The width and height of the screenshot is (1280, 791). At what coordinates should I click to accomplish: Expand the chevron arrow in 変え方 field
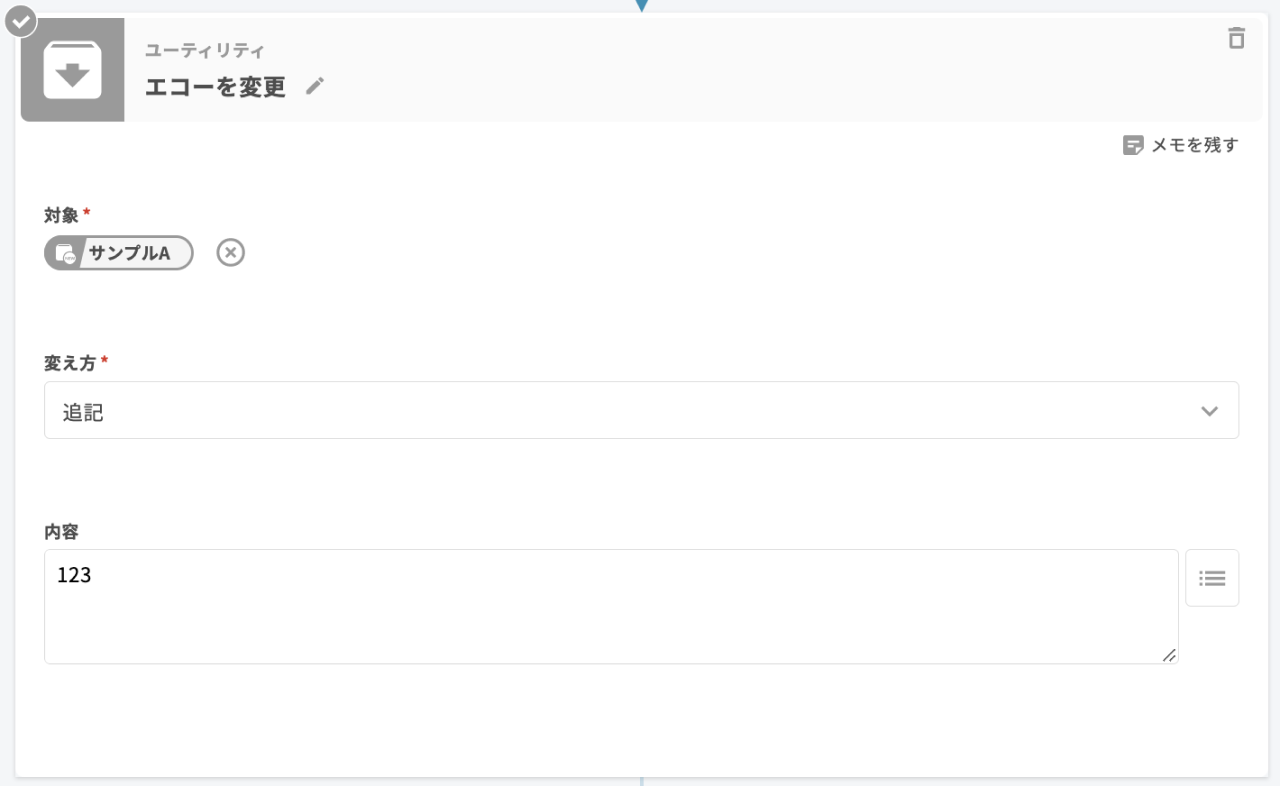coord(1210,411)
